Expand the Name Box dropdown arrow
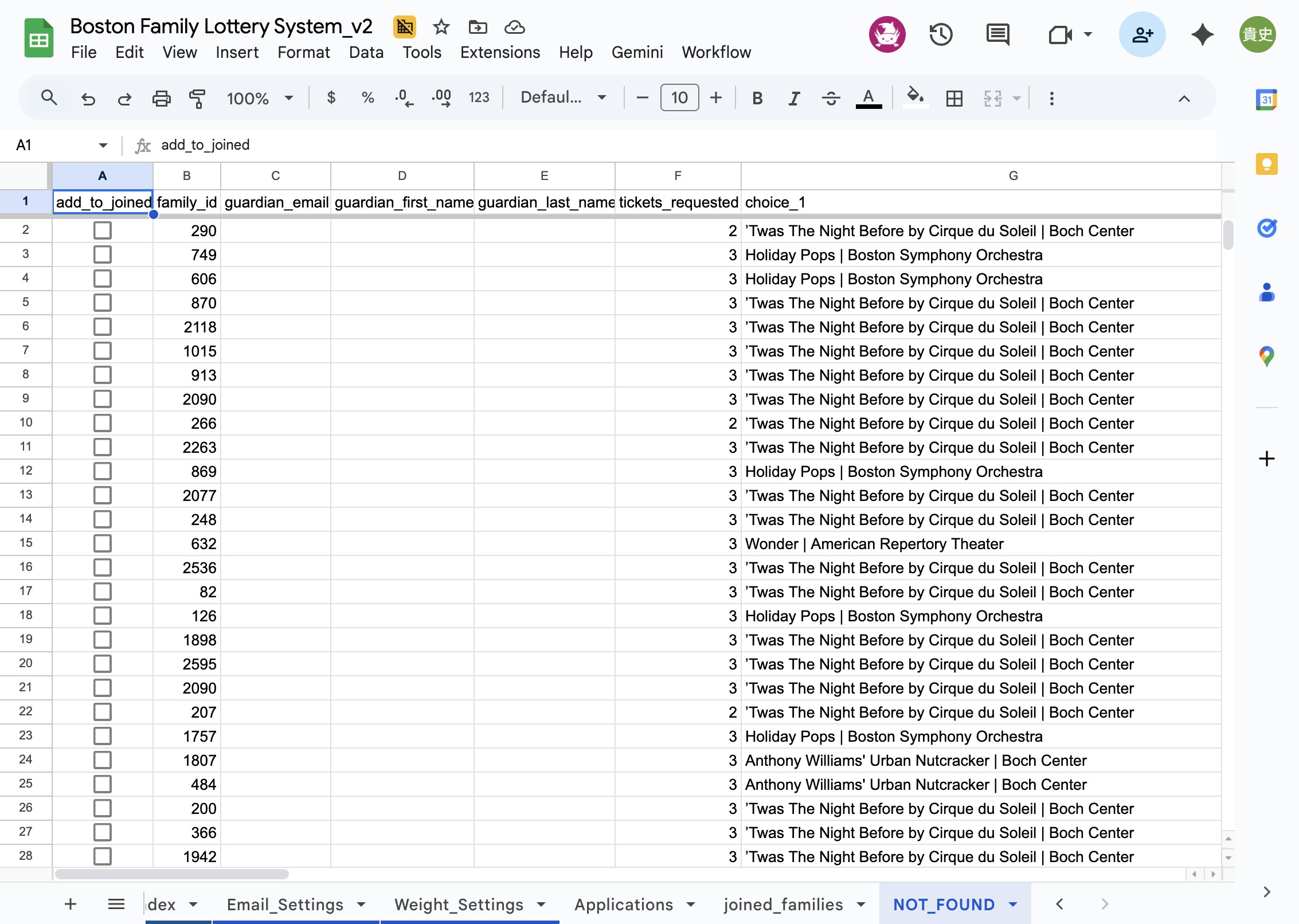1299x924 pixels. 103,145
